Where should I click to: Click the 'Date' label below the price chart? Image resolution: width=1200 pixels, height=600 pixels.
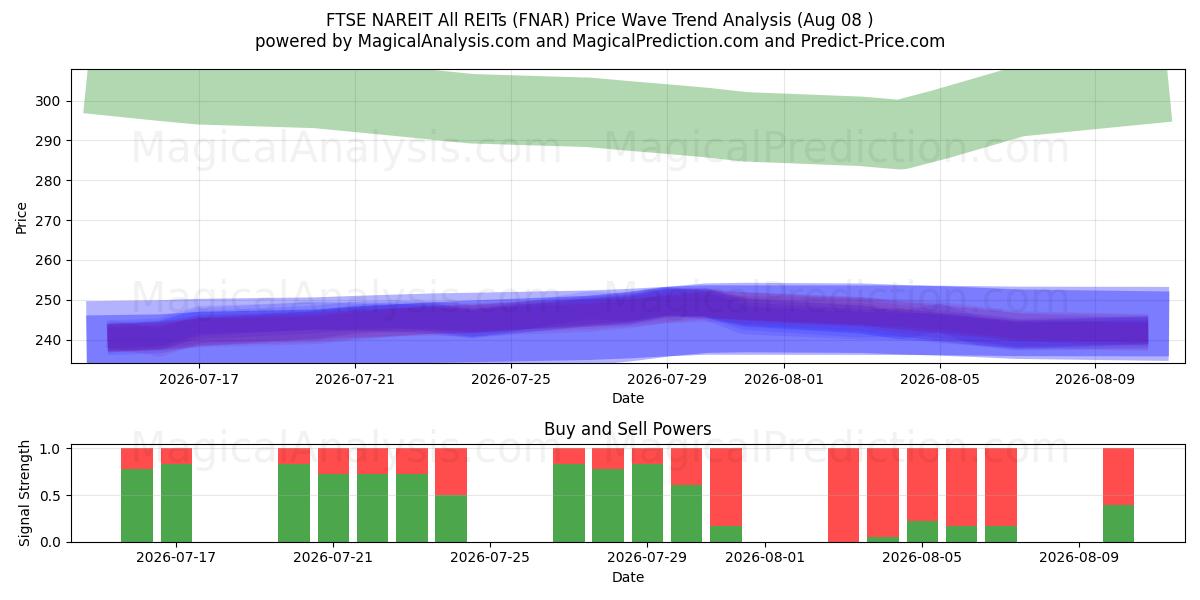point(628,398)
